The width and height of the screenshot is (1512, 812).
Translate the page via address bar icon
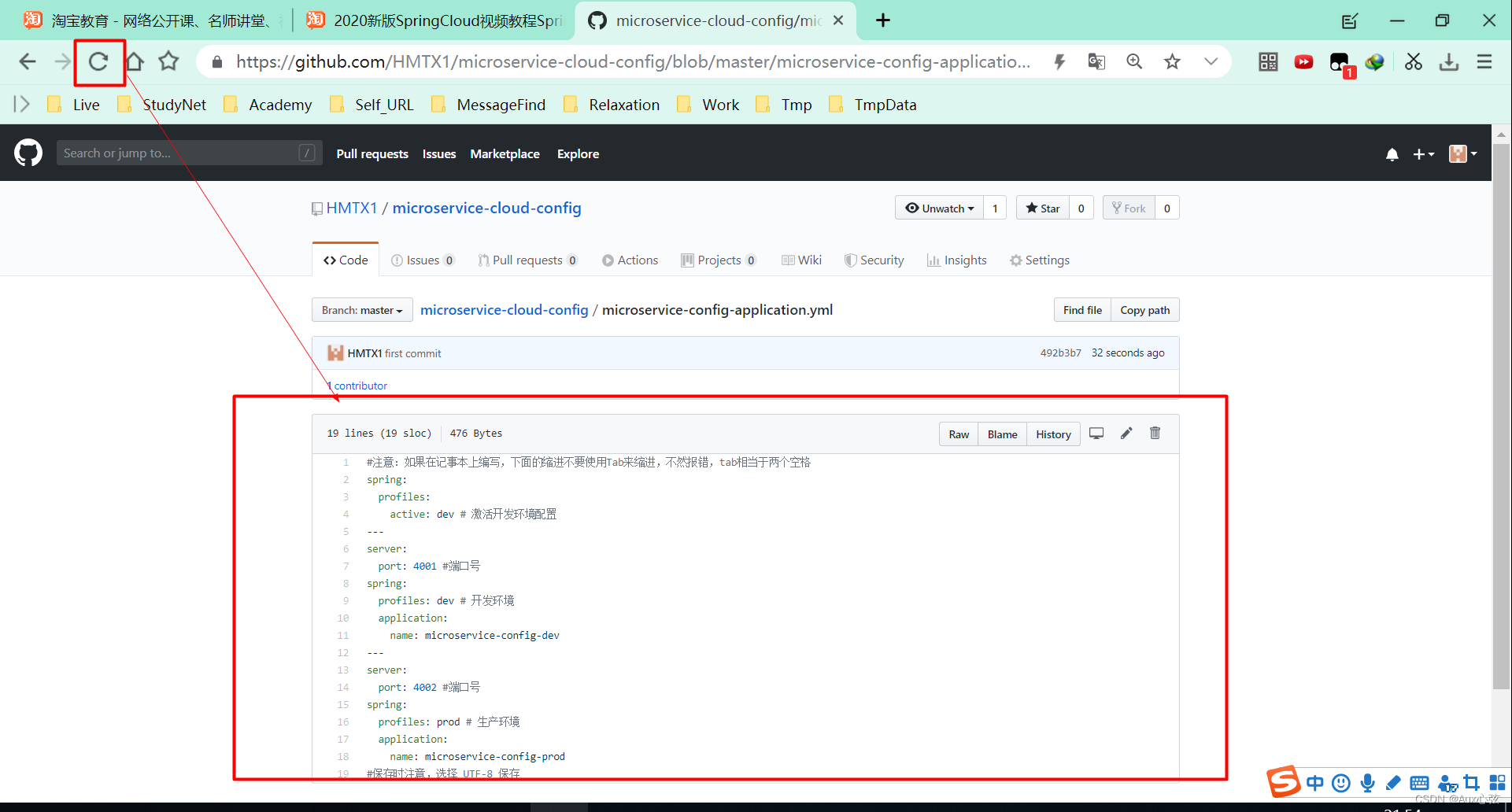(1096, 61)
